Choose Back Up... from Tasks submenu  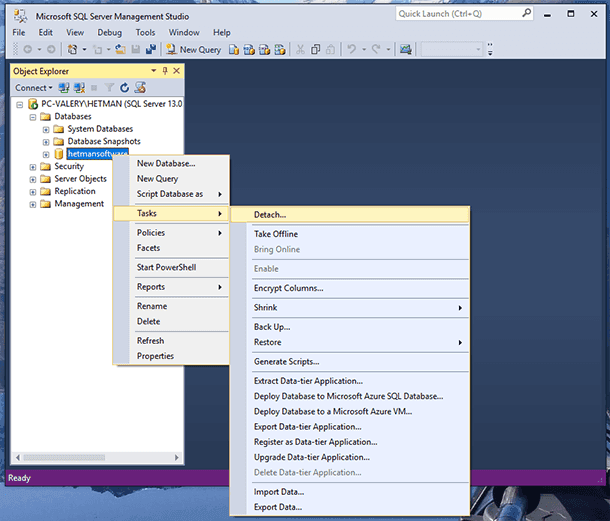(x=350, y=327)
